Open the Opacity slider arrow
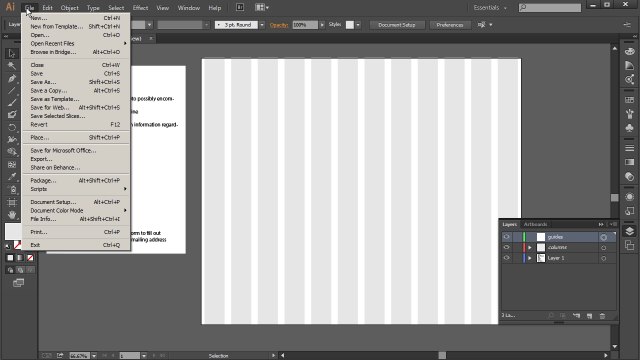 pos(322,25)
